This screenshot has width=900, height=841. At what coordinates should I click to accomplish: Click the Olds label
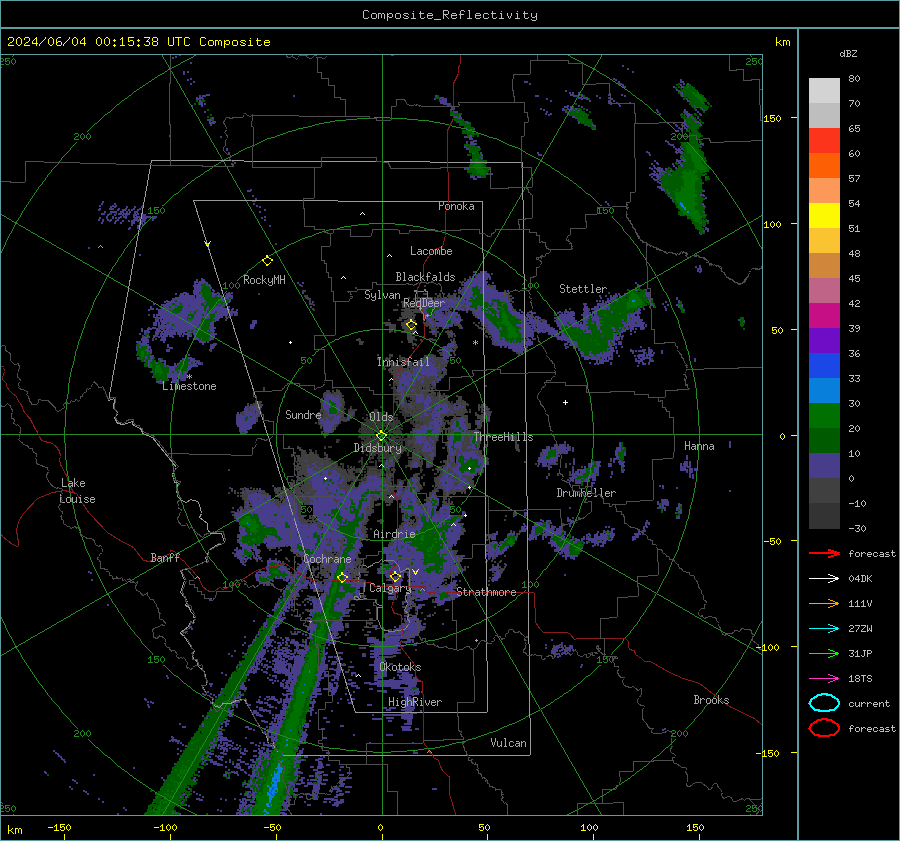[x=381, y=417]
